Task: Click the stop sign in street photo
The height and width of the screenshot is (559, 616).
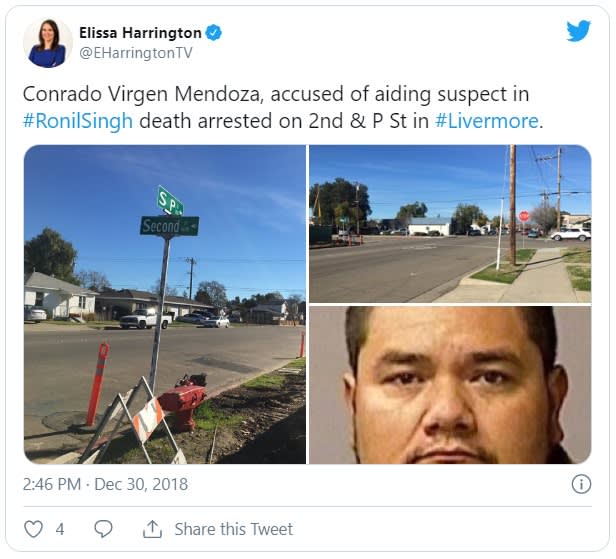Action: [x=524, y=216]
